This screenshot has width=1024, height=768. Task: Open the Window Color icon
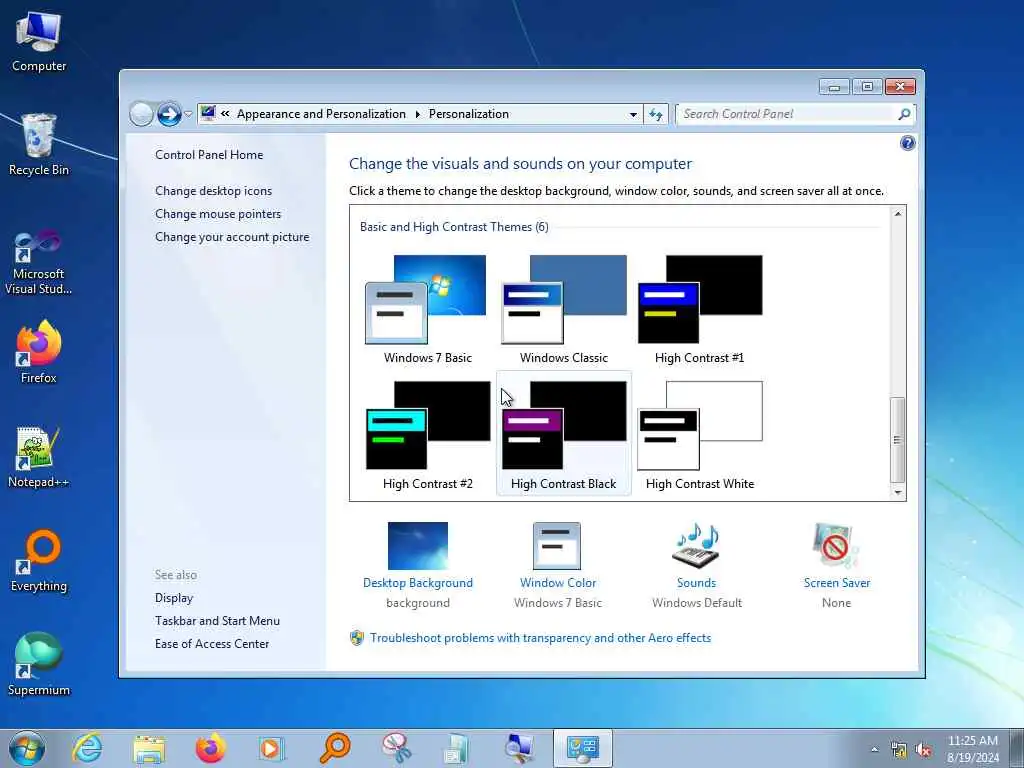[x=556, y=546]
